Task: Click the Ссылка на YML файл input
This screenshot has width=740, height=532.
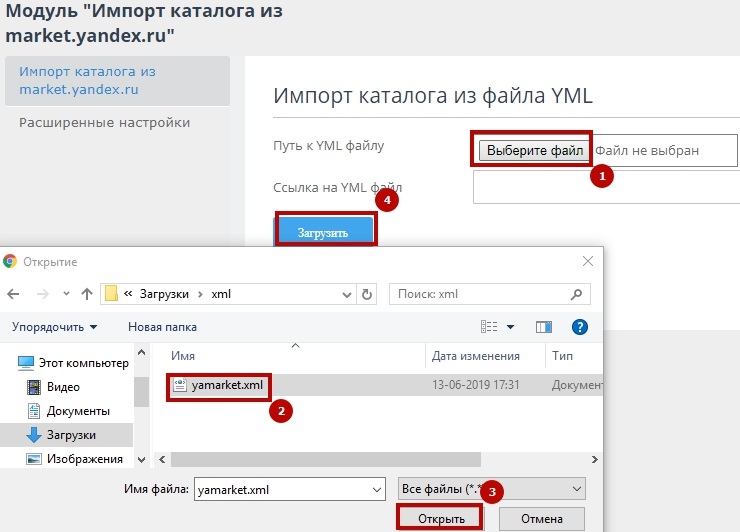Action: [x=606, y=187]
